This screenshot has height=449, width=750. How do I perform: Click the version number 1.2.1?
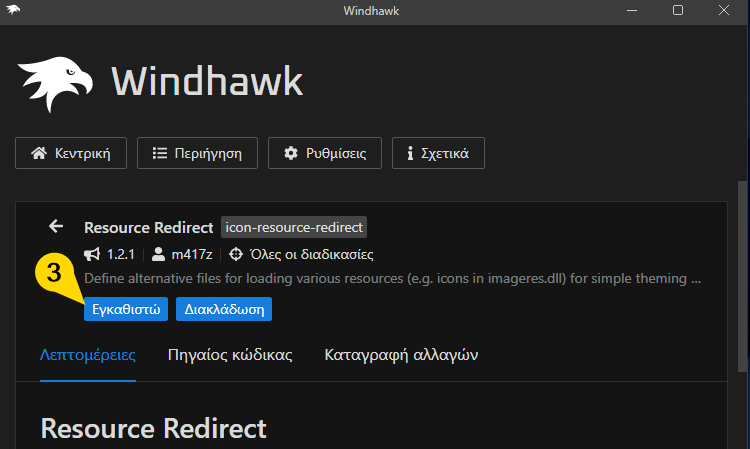pos(121,254)
